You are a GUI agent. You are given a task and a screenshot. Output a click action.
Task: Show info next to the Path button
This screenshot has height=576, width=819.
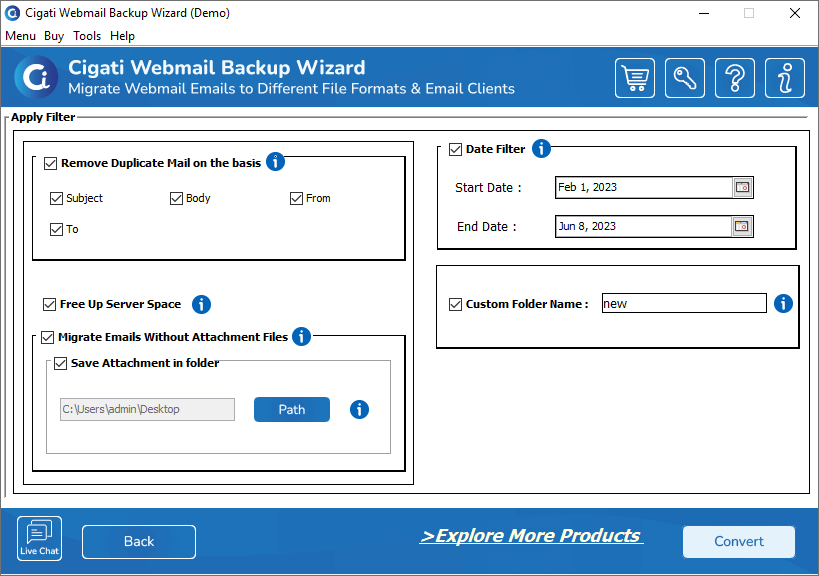tap(359, 409)
